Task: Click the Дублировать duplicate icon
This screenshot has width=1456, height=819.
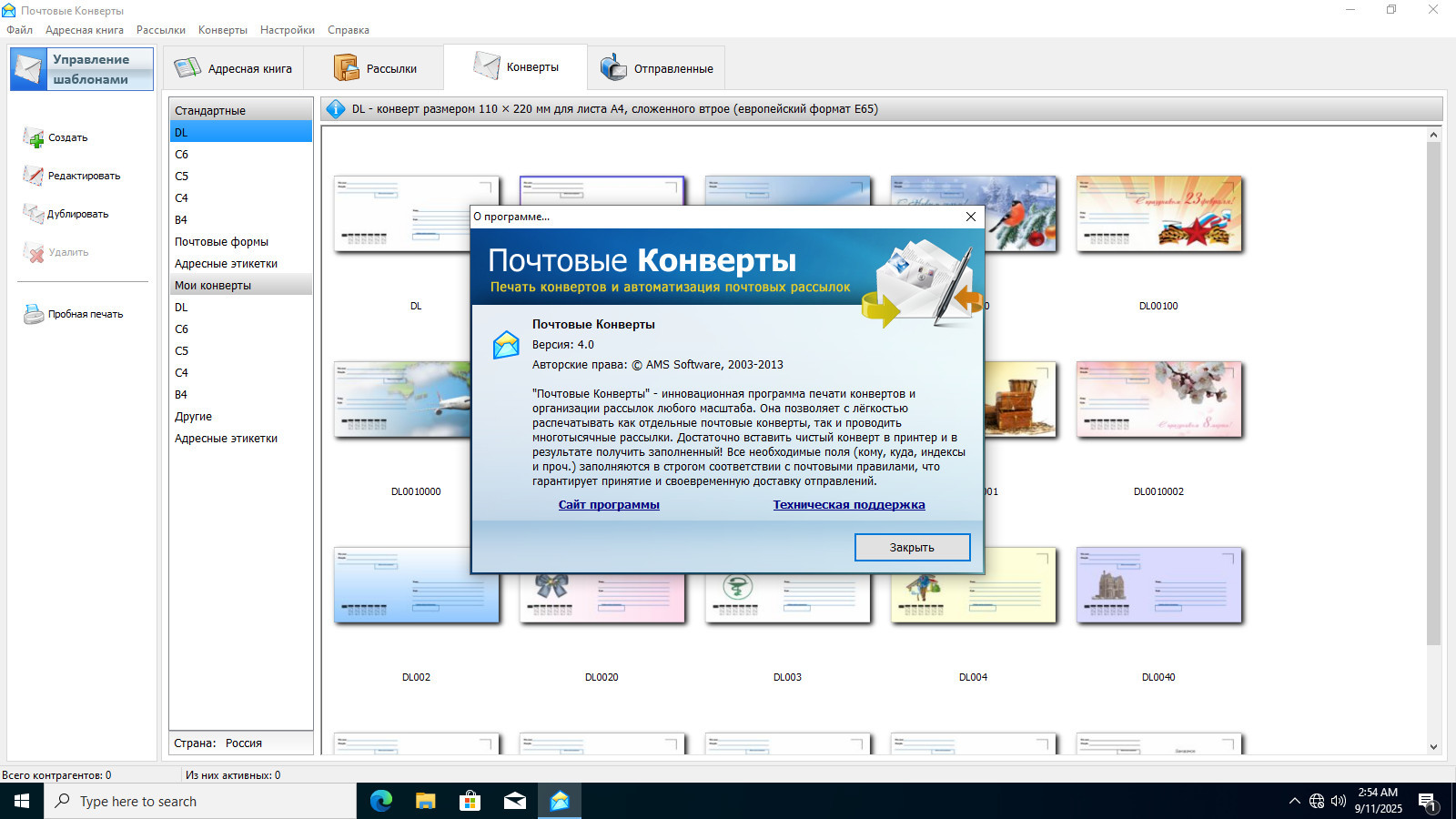Action: click(x=34, y=215)
